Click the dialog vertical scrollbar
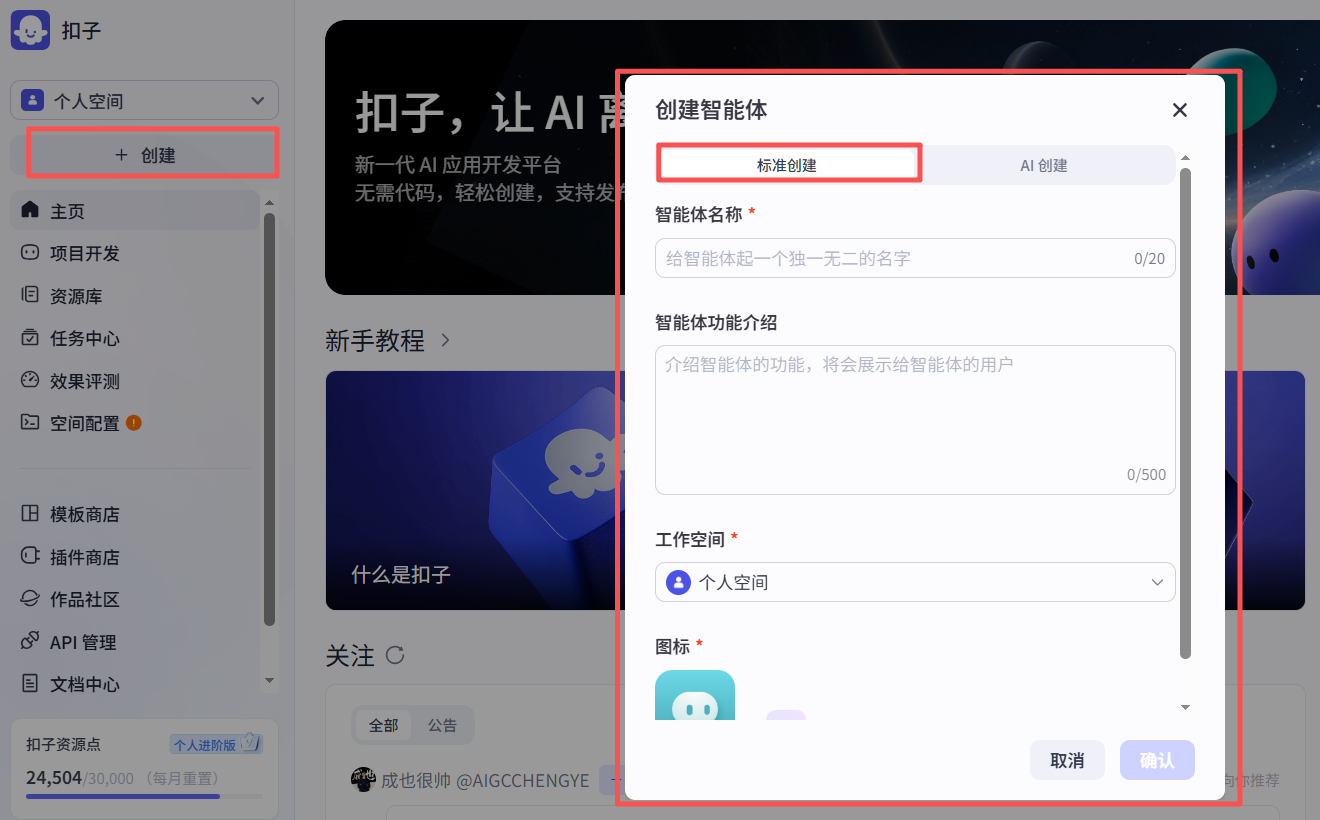The height and width of the screenshot is (820, 1320). click(1186, 413)
